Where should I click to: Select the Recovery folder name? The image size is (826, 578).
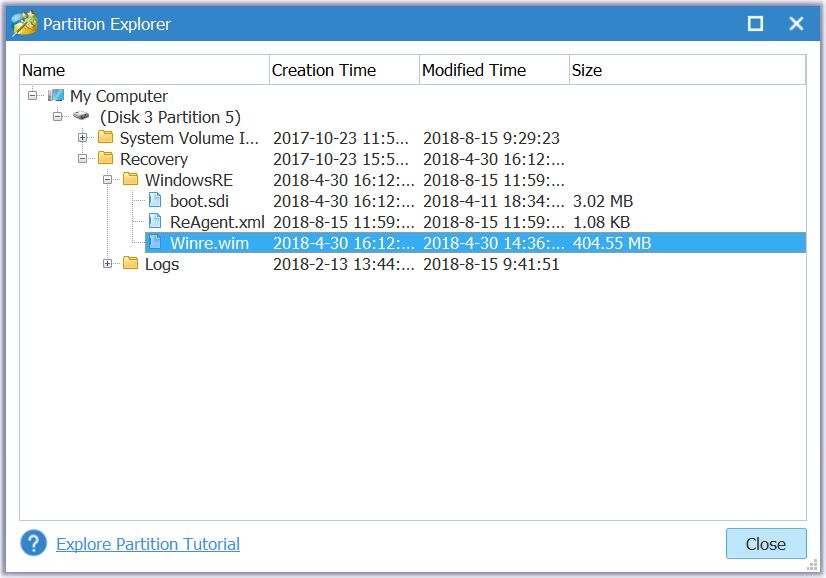click(x=154, y=159)
